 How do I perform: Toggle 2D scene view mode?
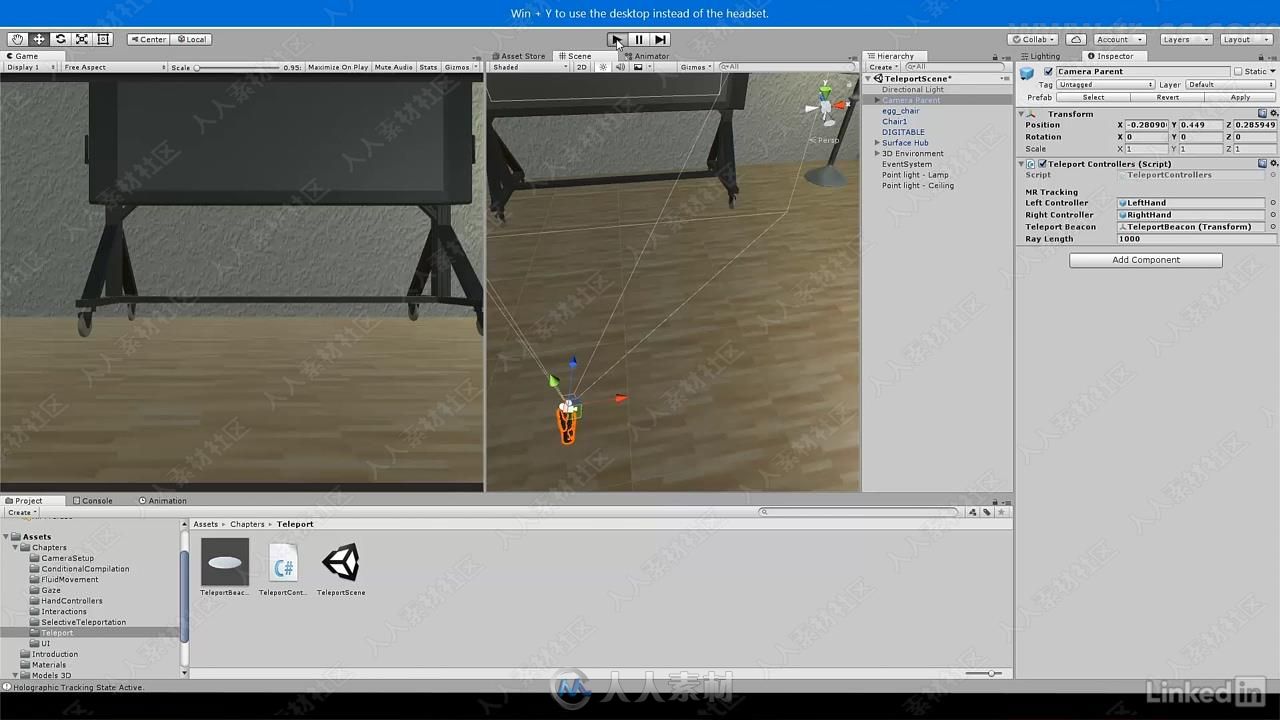581,67
